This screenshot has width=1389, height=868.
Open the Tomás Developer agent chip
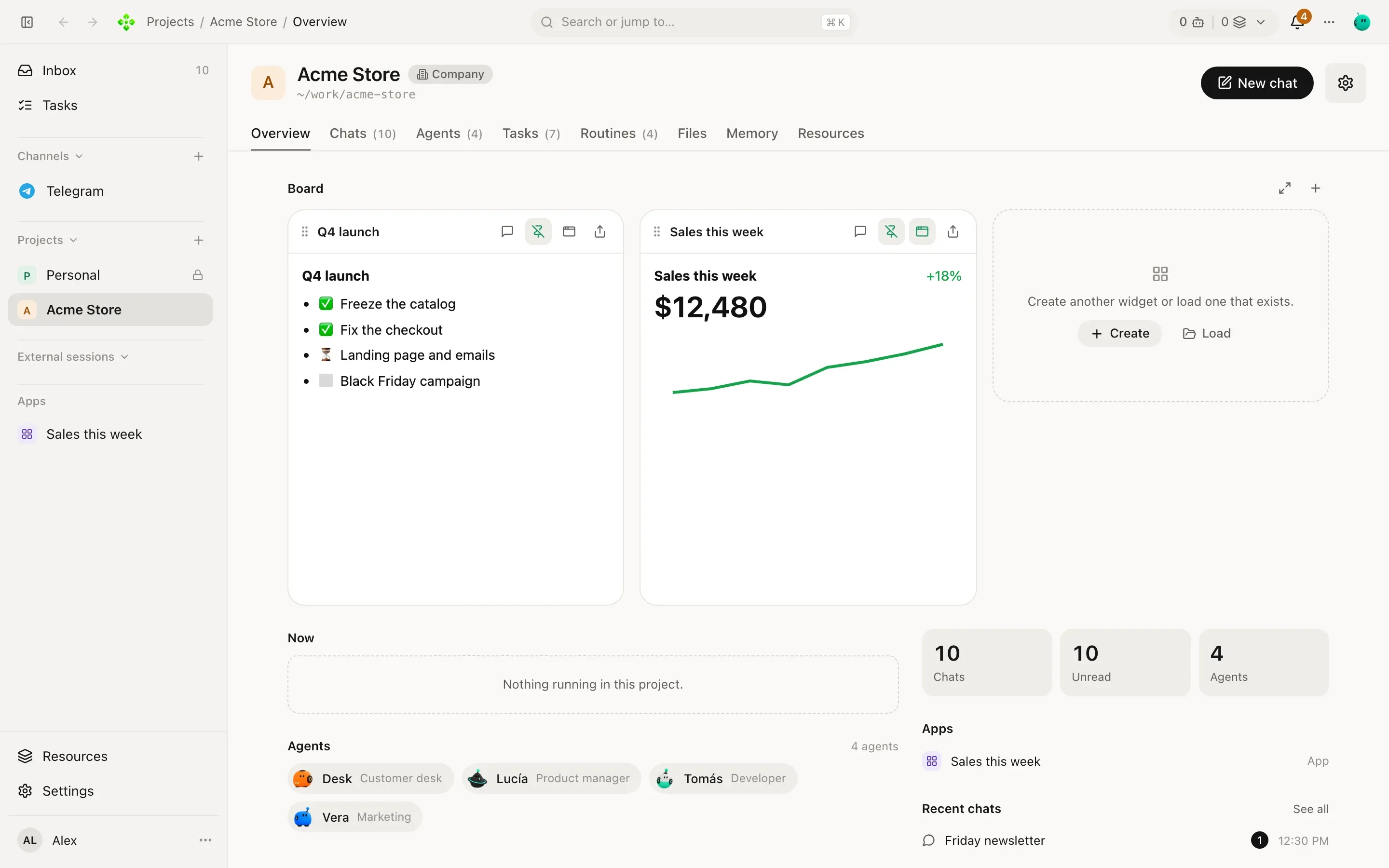723,778
